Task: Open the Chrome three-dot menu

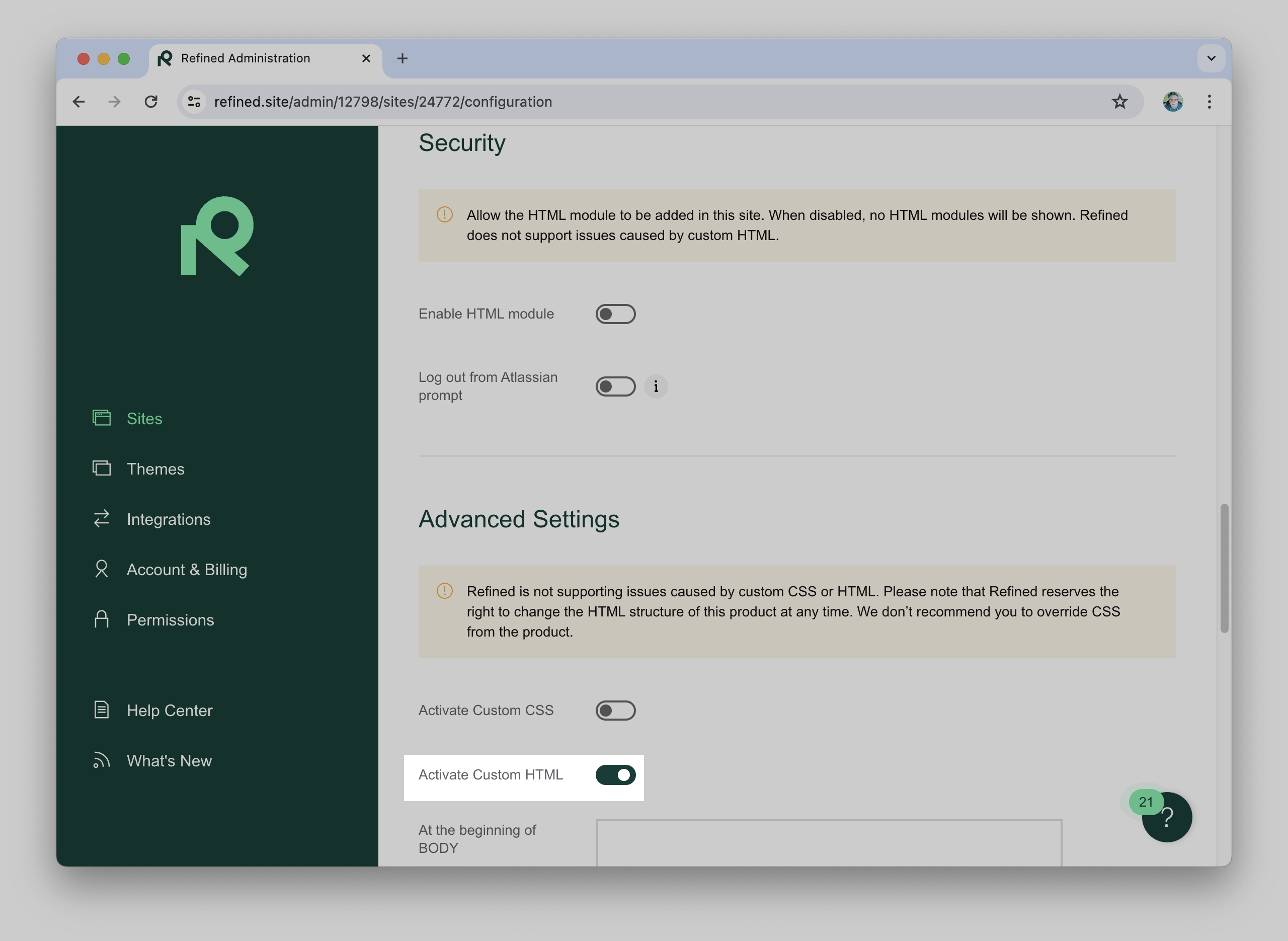Action: (1210, 102)
